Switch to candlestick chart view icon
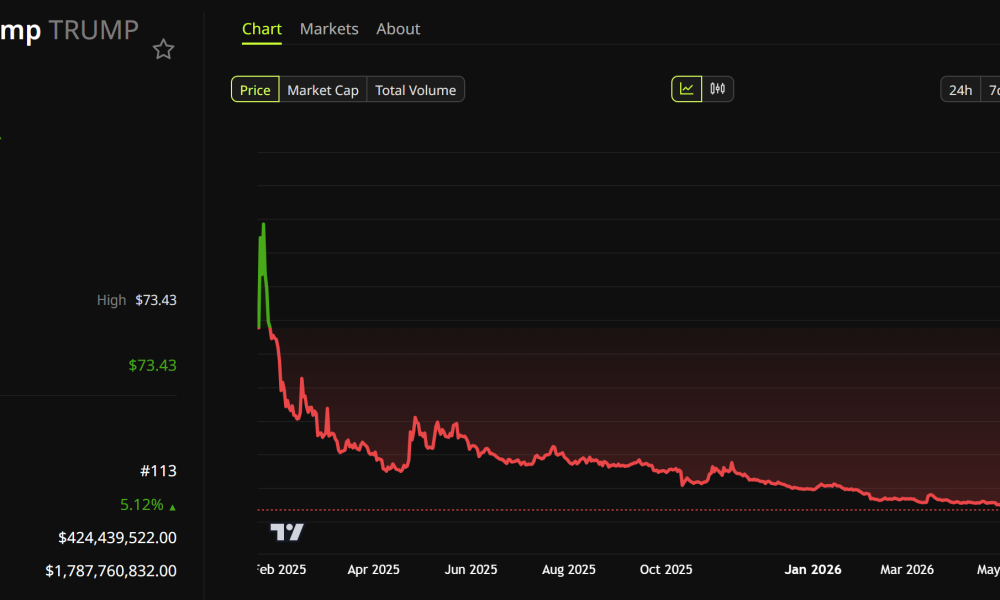Image resolution: width=1000 pixels, height=600 pixels. point(717,89)
